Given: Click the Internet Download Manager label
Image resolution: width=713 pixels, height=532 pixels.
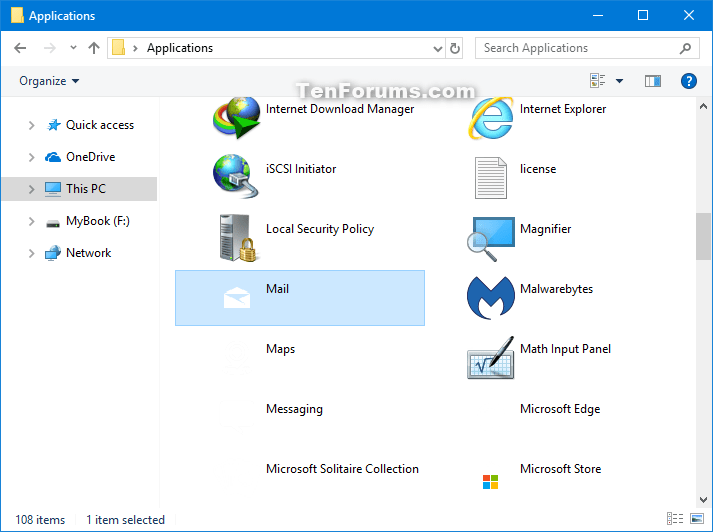Looking at the screenshot, I should [340, 109].
